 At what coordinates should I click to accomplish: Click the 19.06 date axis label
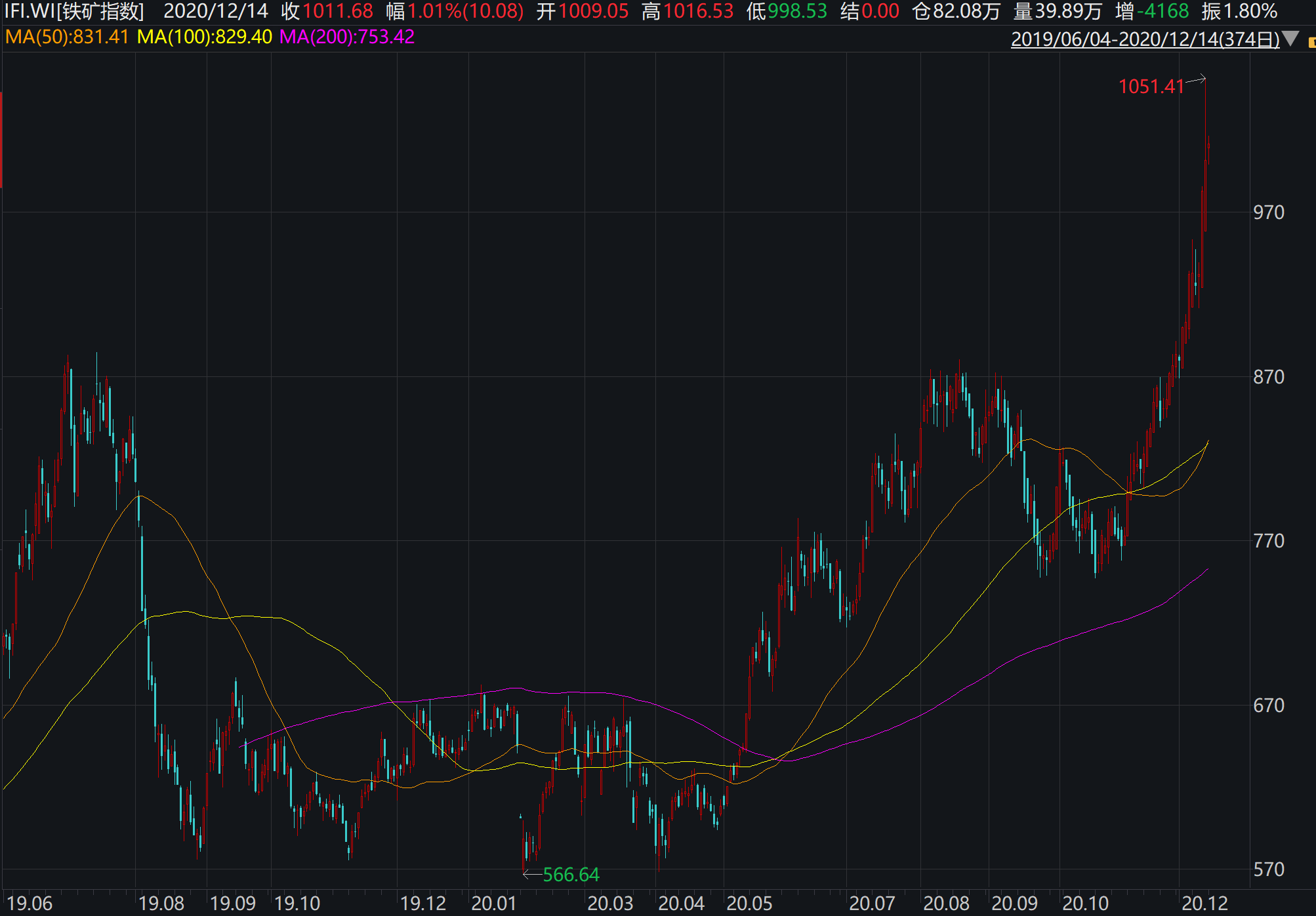pos(29,904)
